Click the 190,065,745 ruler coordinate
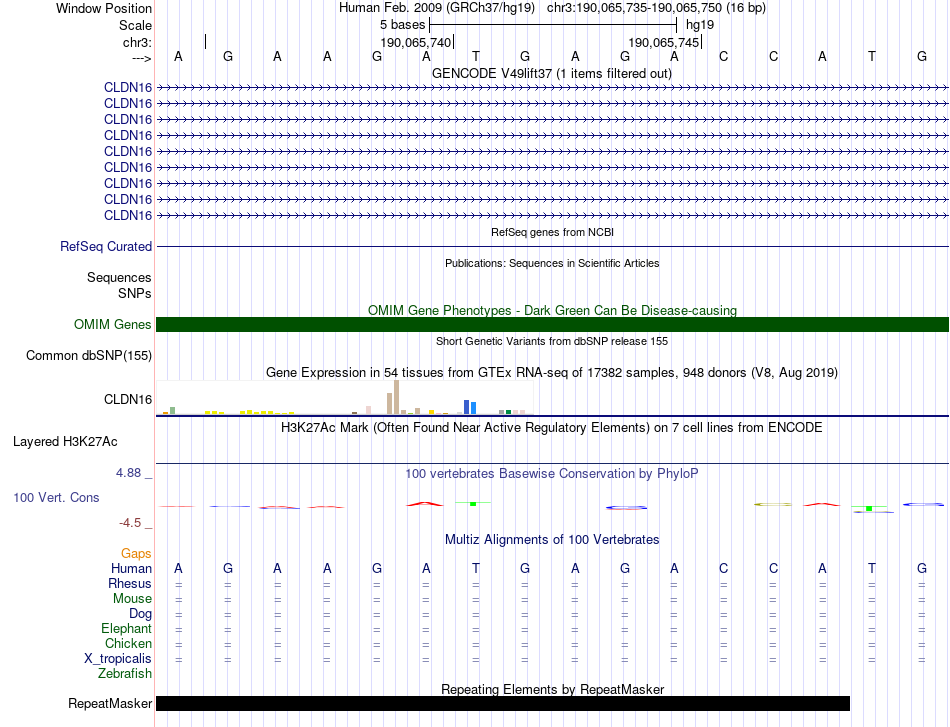This screenshot has height=727, width=950. pos(664,42)
